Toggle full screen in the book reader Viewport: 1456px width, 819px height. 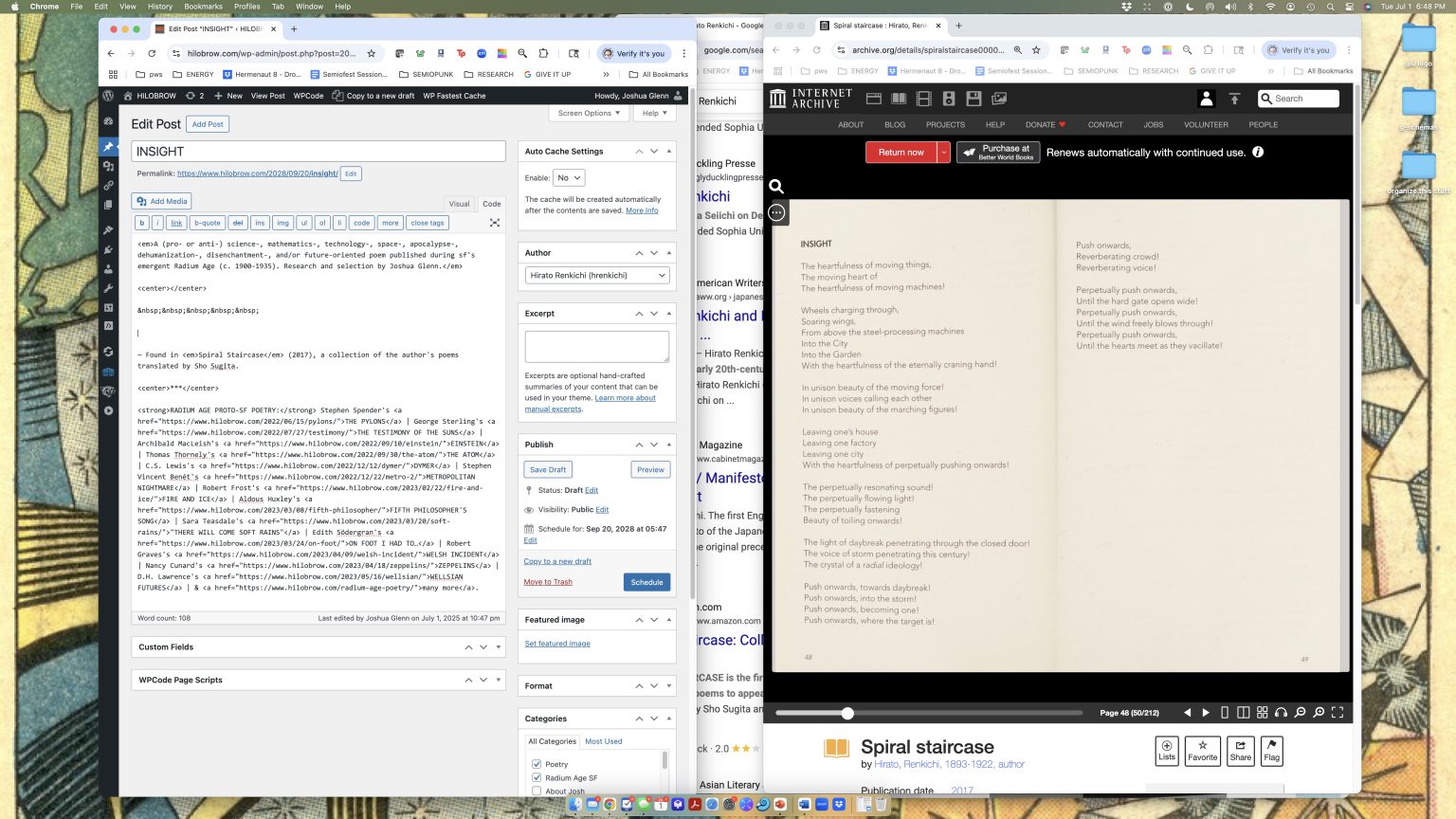point(1338,713)
